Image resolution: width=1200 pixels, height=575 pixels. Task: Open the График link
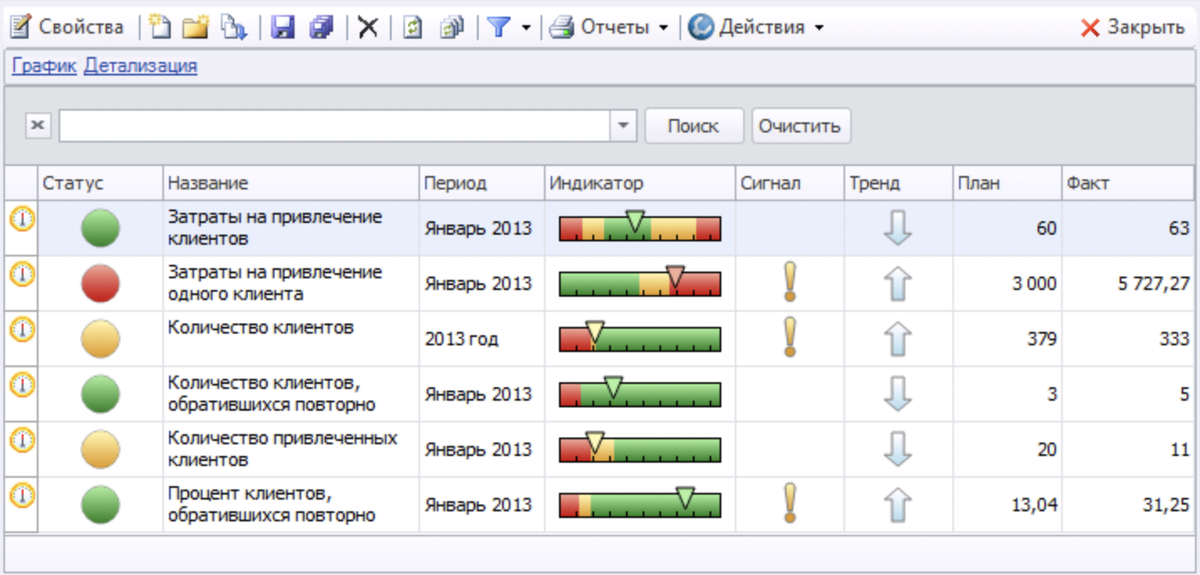(44, 66)
